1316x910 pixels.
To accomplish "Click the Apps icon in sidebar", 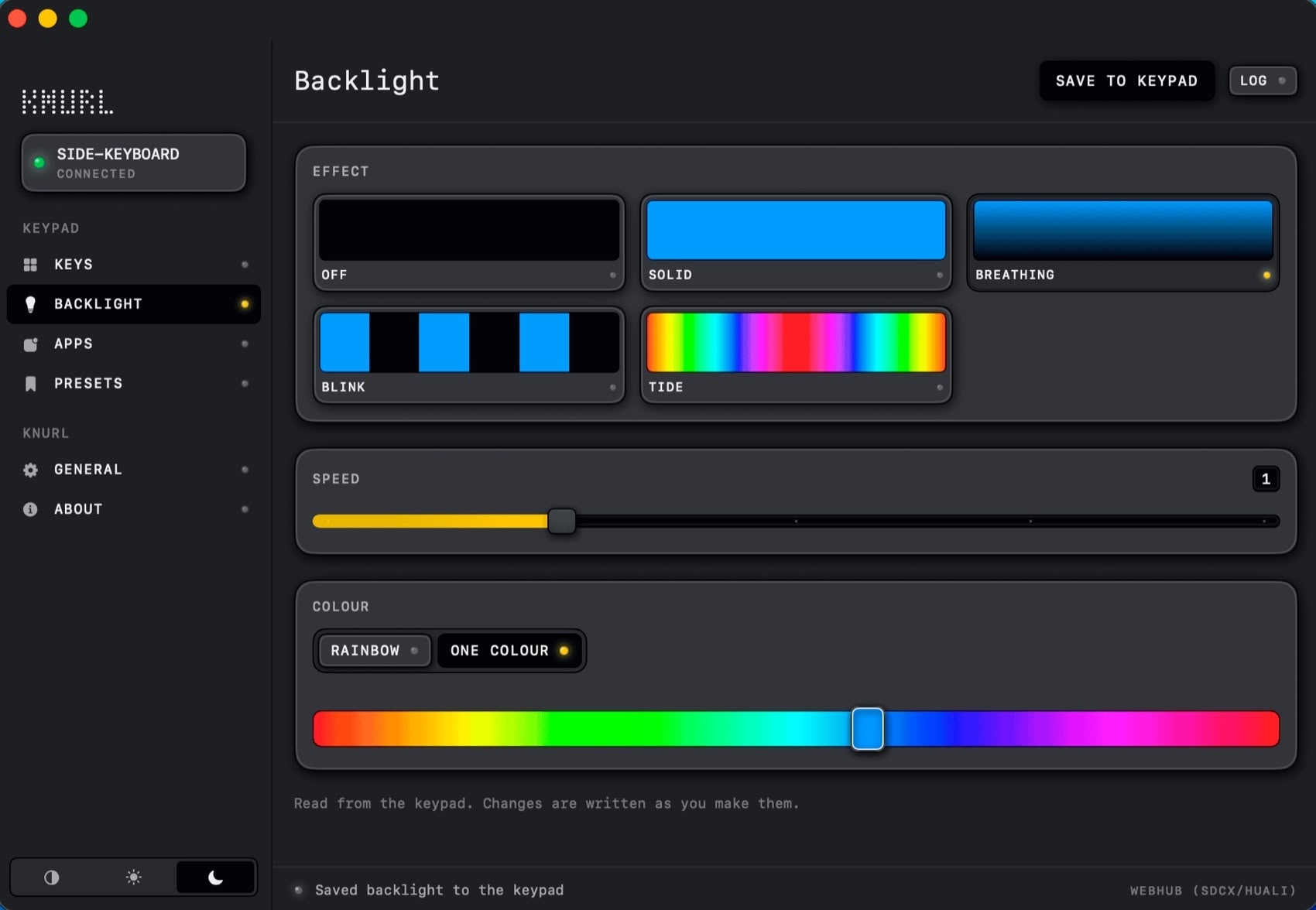I will 30,344.
